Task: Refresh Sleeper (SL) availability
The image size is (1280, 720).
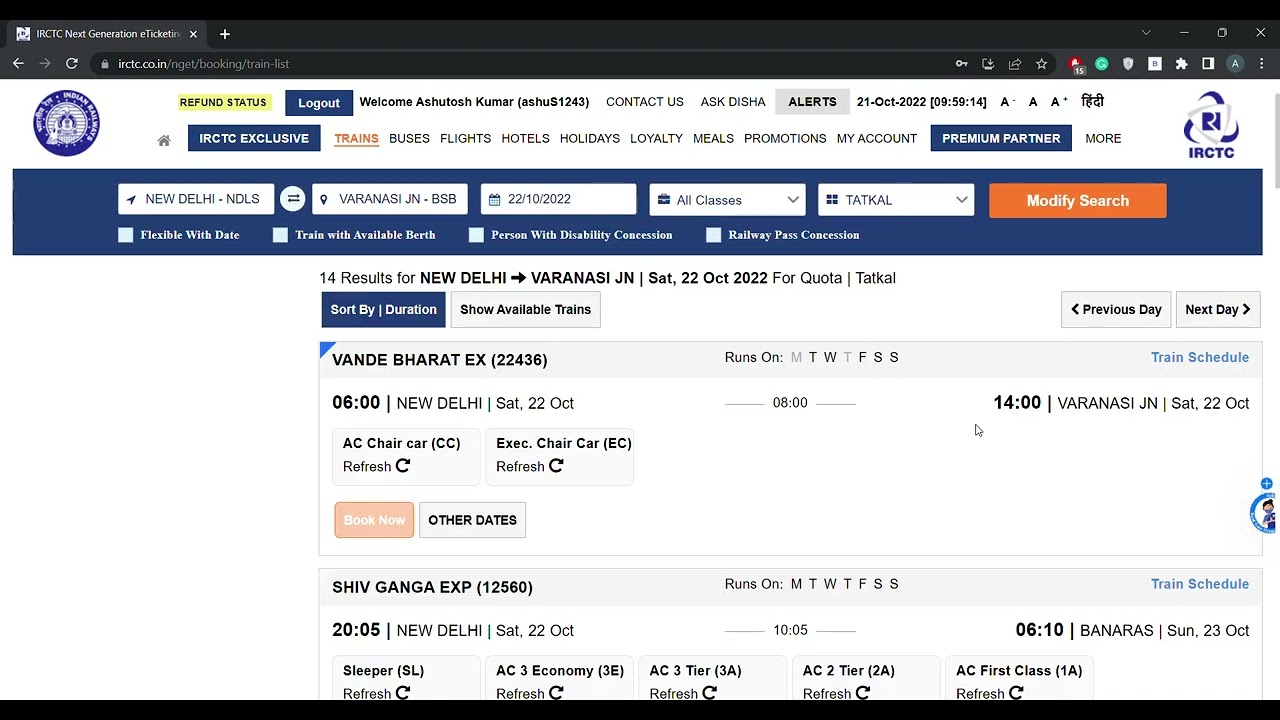Action: [x=403, y=693]
